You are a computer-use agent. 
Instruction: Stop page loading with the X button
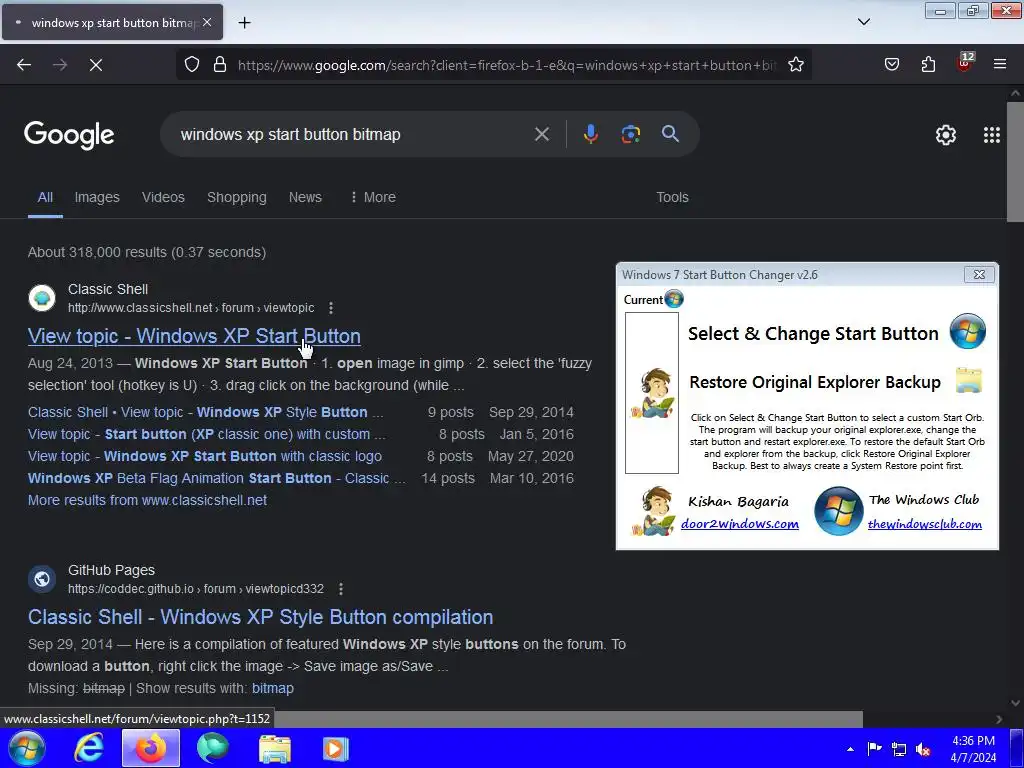click(96, 65)
